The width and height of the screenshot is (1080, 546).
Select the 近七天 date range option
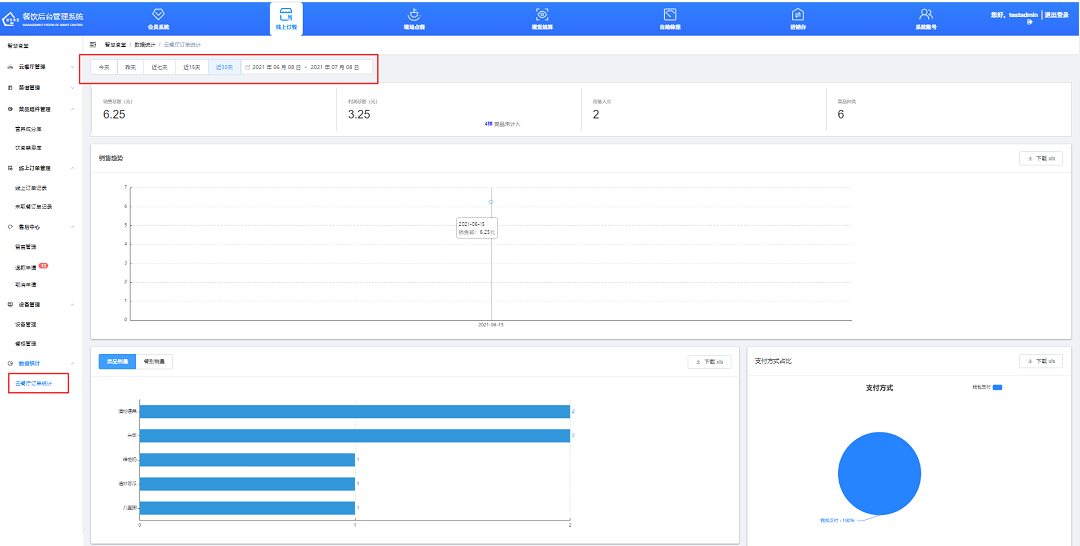pos(160,67)
